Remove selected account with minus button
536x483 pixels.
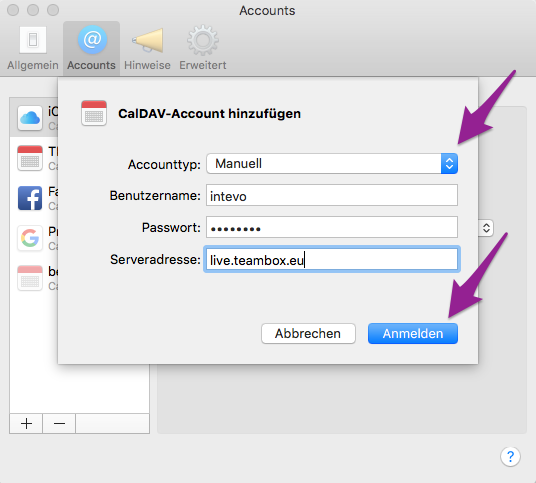coord(59,424)
